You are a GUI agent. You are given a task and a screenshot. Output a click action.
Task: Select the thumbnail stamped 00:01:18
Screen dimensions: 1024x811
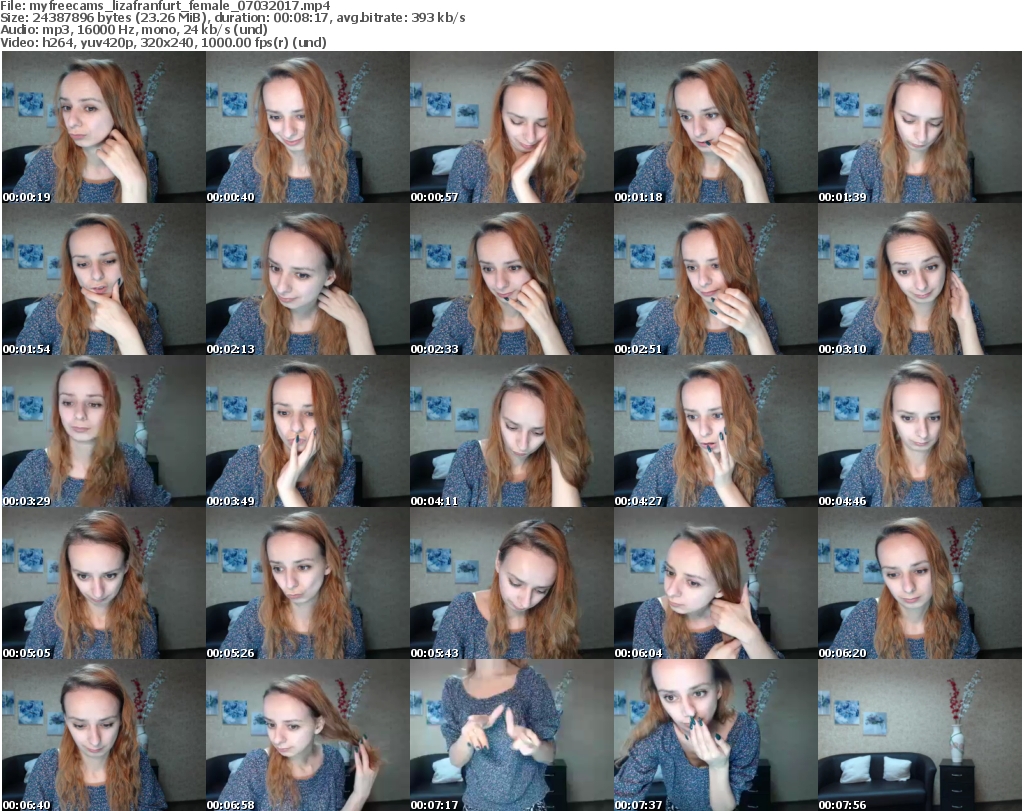pos(715,127)
